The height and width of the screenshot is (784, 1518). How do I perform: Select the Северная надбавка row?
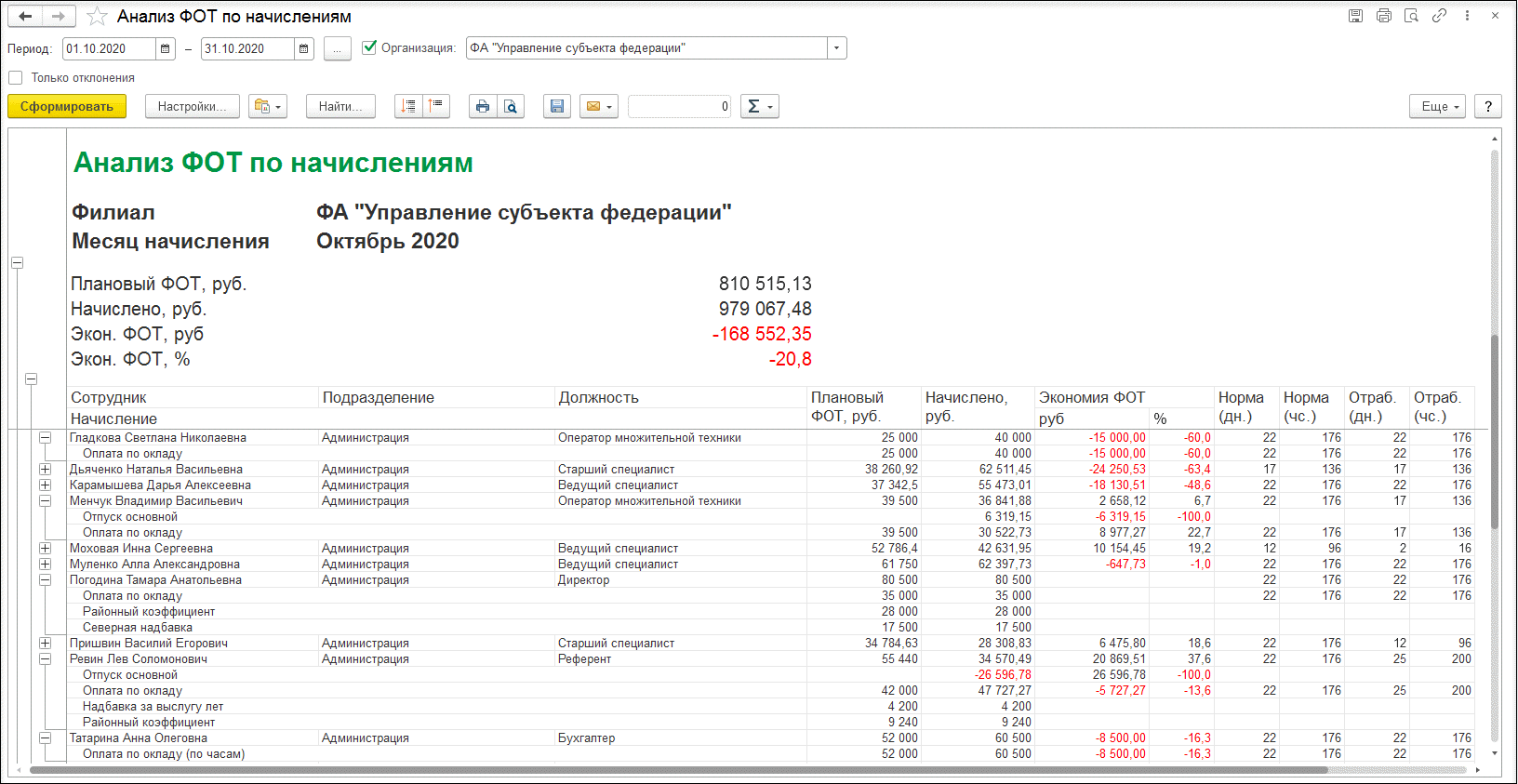[x=138, y=627]
